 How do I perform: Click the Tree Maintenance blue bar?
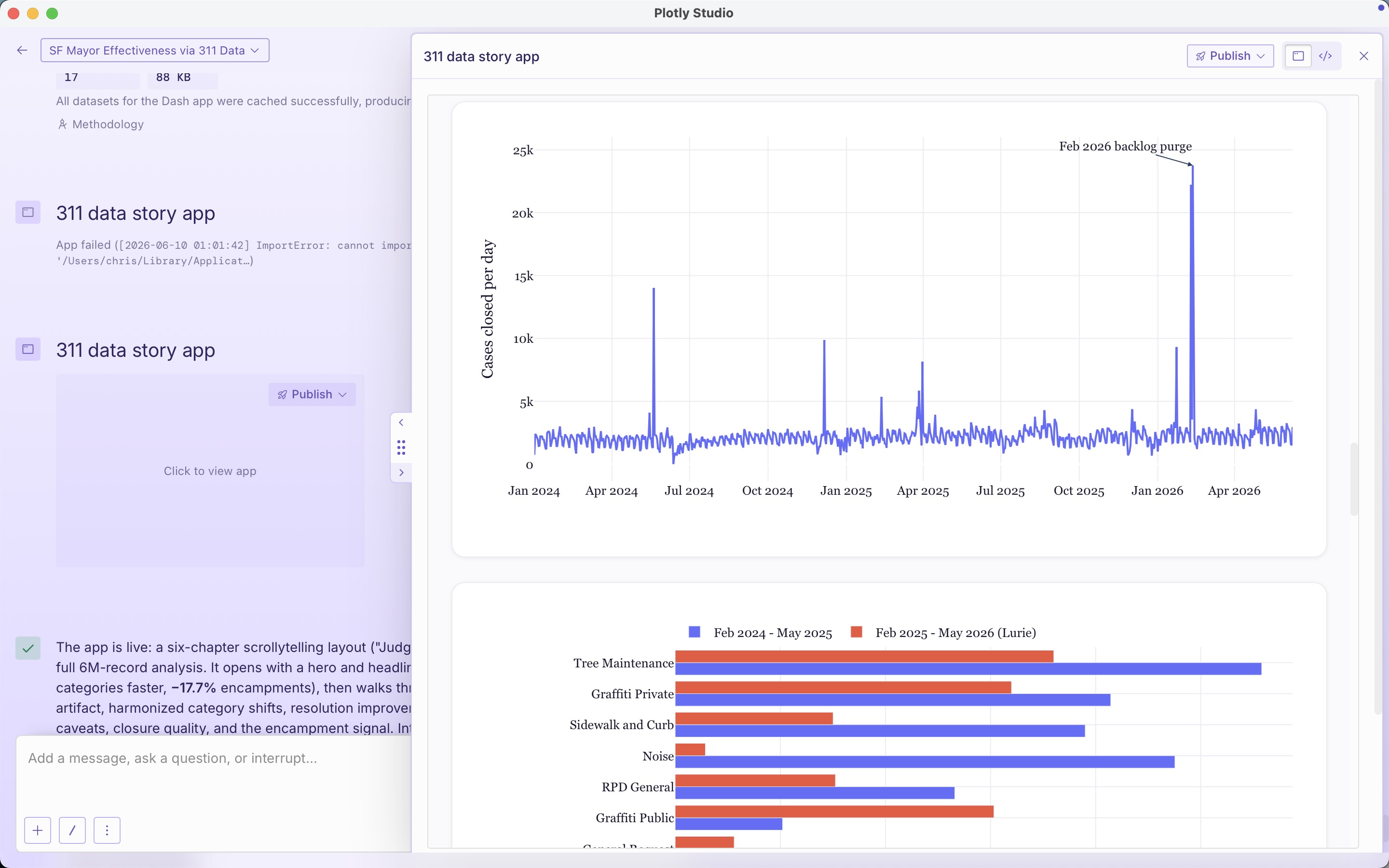967,669
